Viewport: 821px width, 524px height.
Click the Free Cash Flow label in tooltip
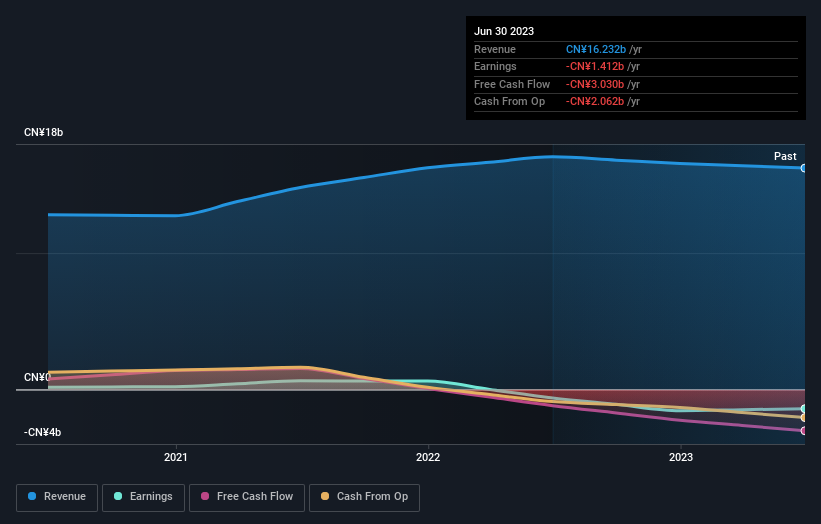click(512, 84)
